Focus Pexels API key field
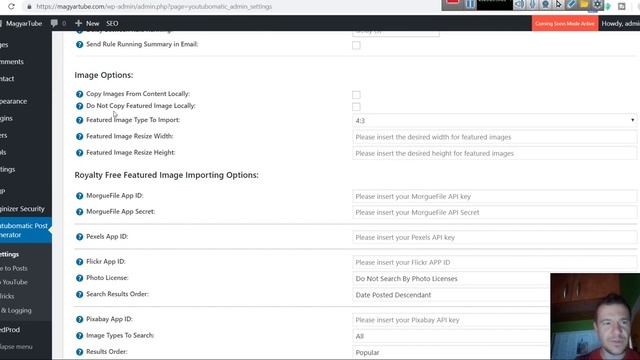 pos(494,237)
